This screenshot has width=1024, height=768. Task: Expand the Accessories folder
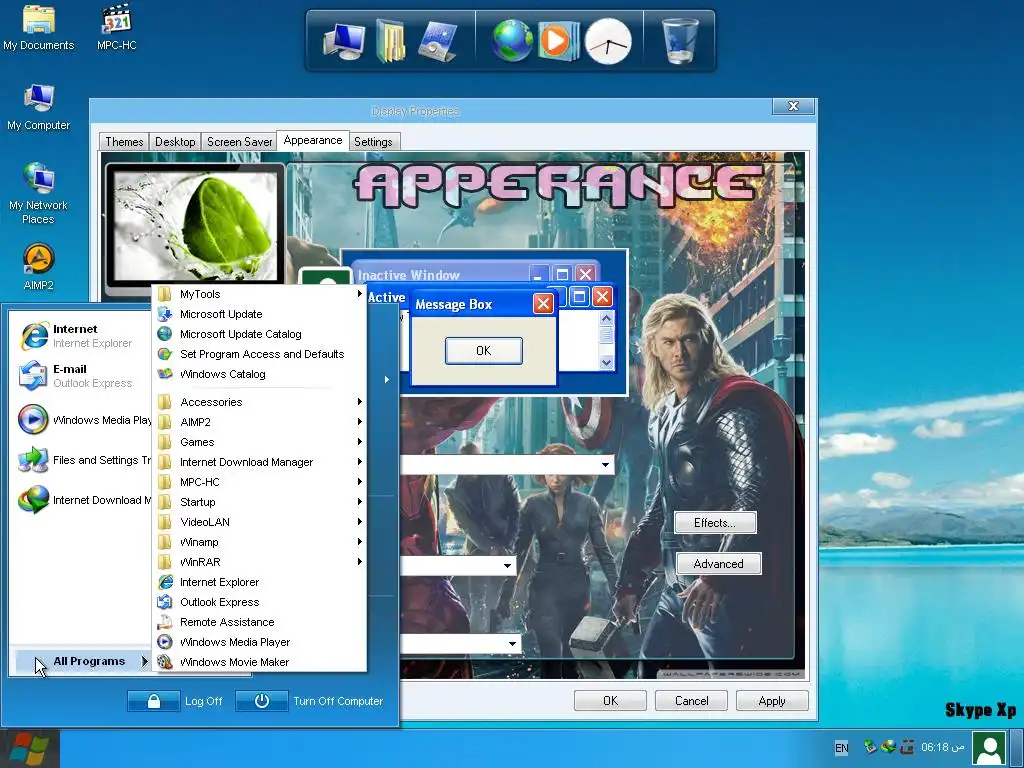(x=259, y=402)
